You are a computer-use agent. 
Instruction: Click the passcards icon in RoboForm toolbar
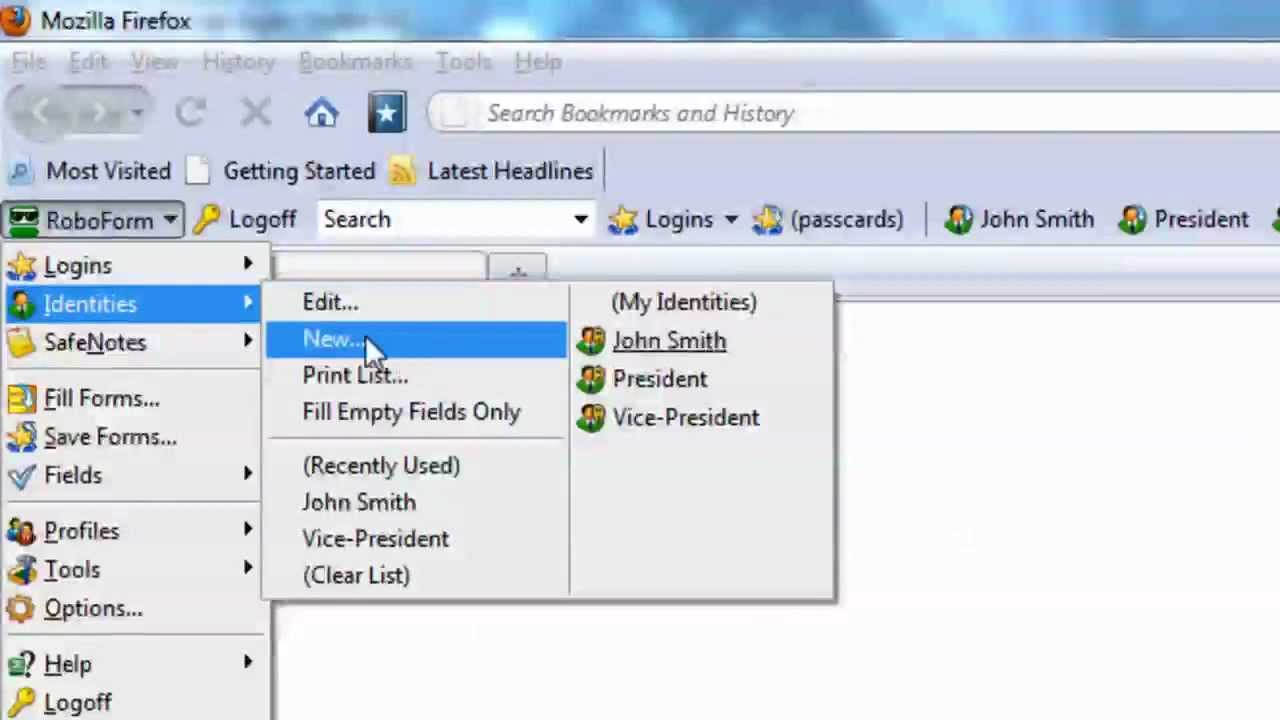(x=767, y=219)
